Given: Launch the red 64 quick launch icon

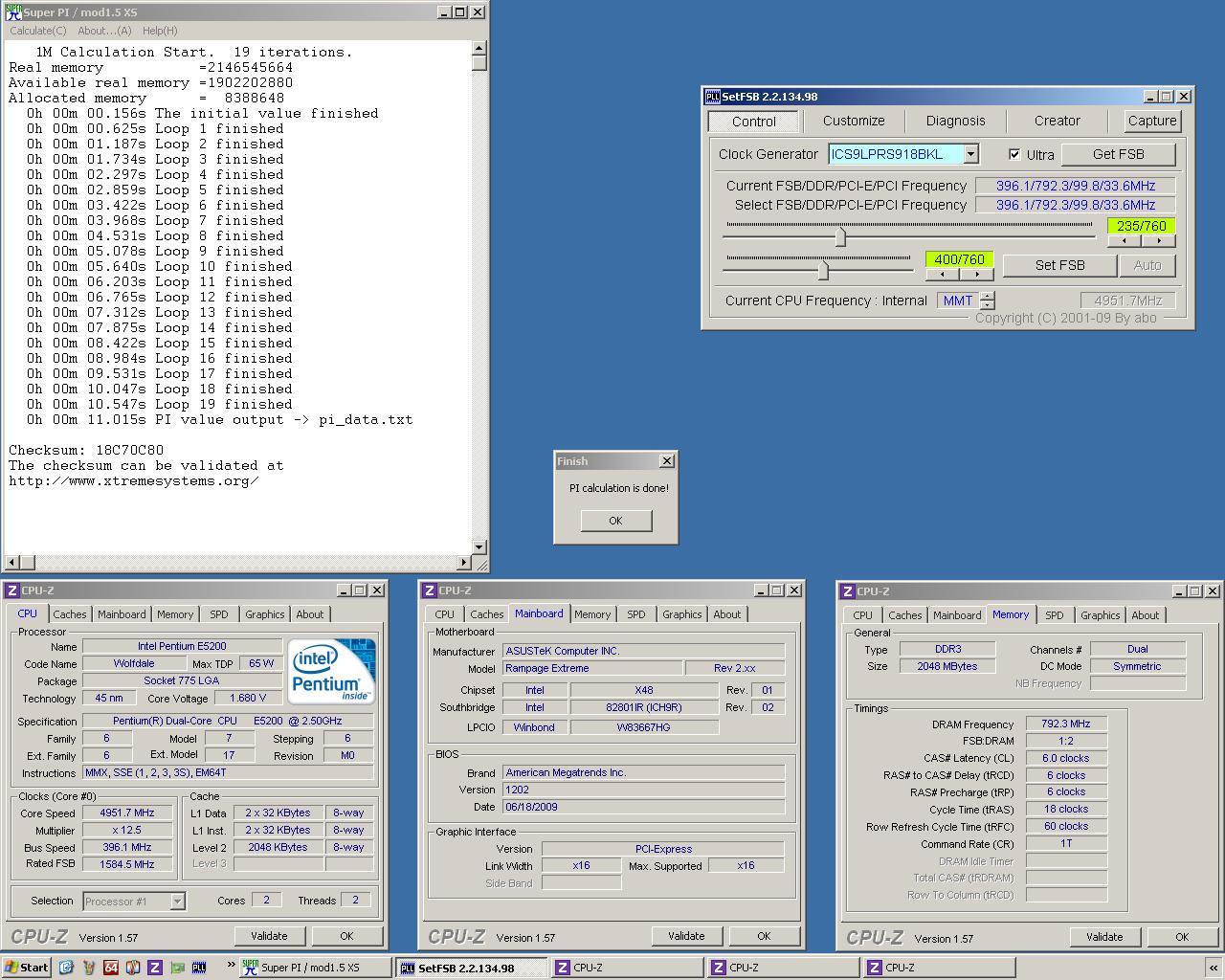Looking at the screenshot, I should coord(111,968).
